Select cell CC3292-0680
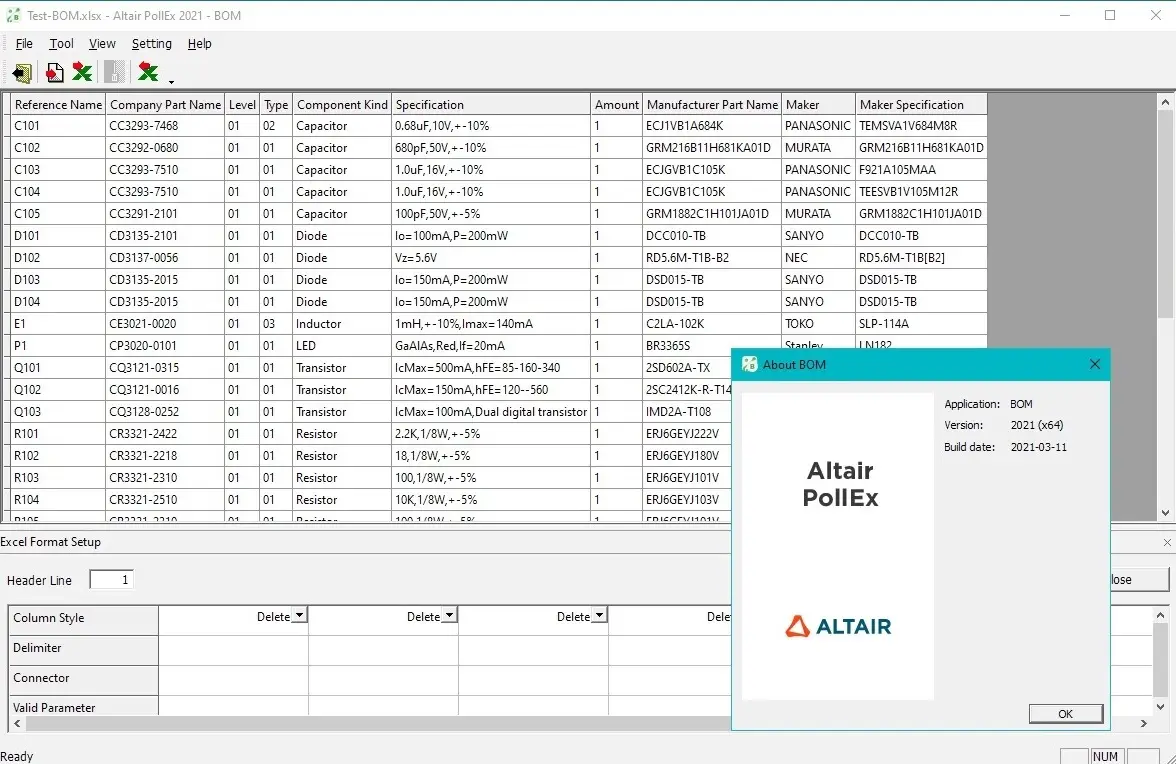The height and width of the screenshot is (764, 1176). [x=165, y=148]
